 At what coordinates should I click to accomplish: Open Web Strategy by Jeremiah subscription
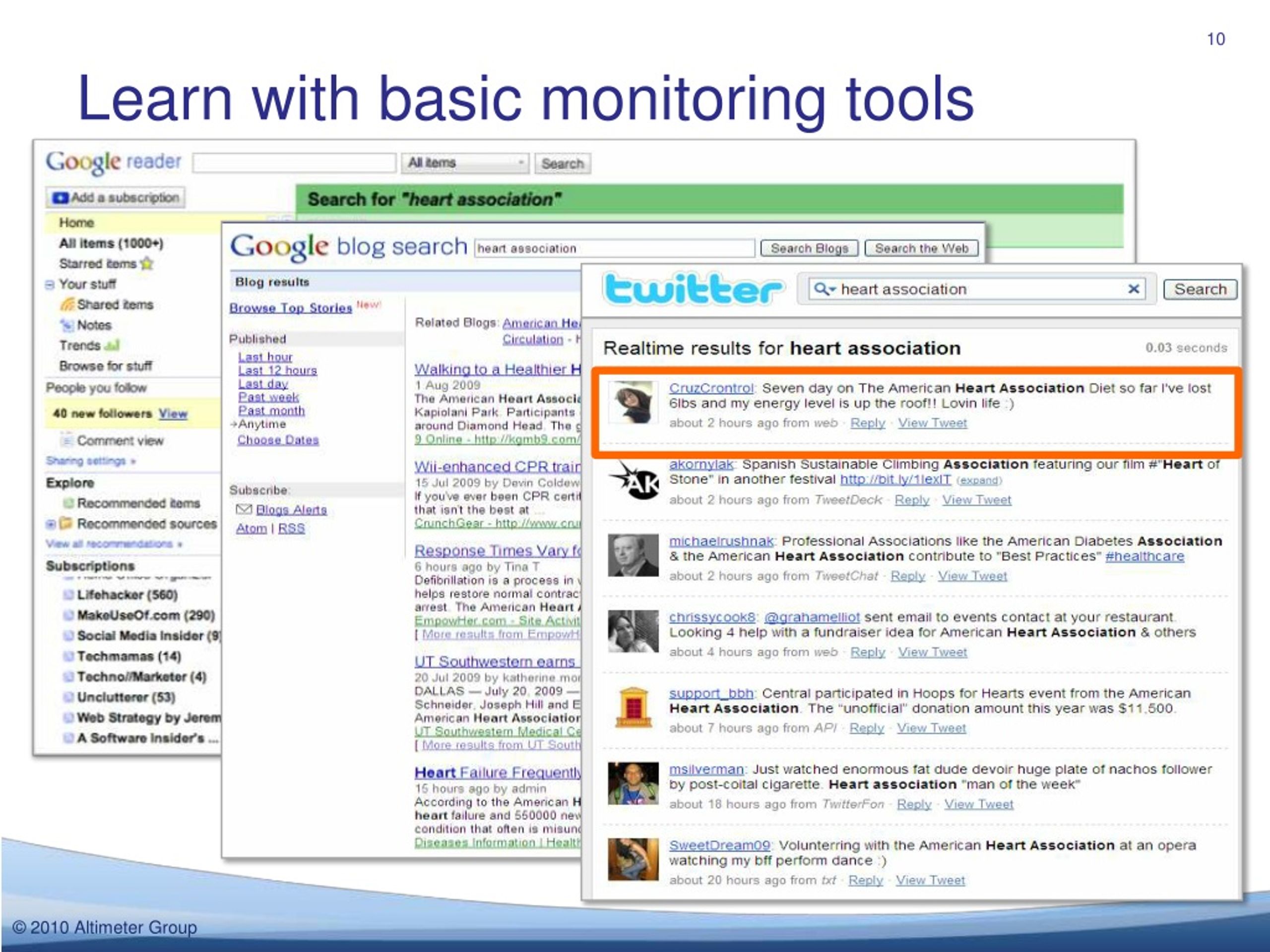tap(149, 717)
